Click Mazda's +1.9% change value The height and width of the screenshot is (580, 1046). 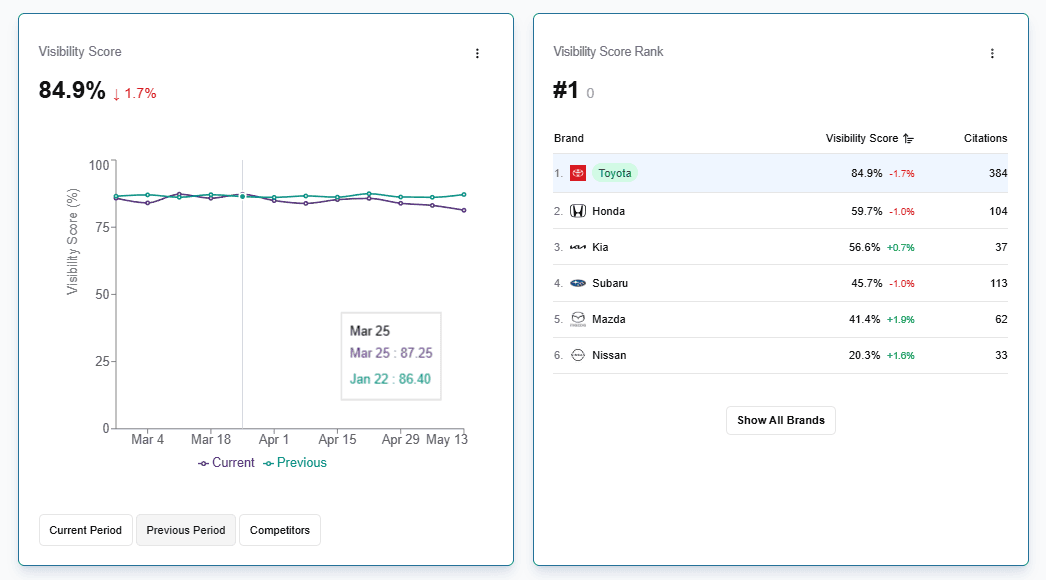[901, 320]
